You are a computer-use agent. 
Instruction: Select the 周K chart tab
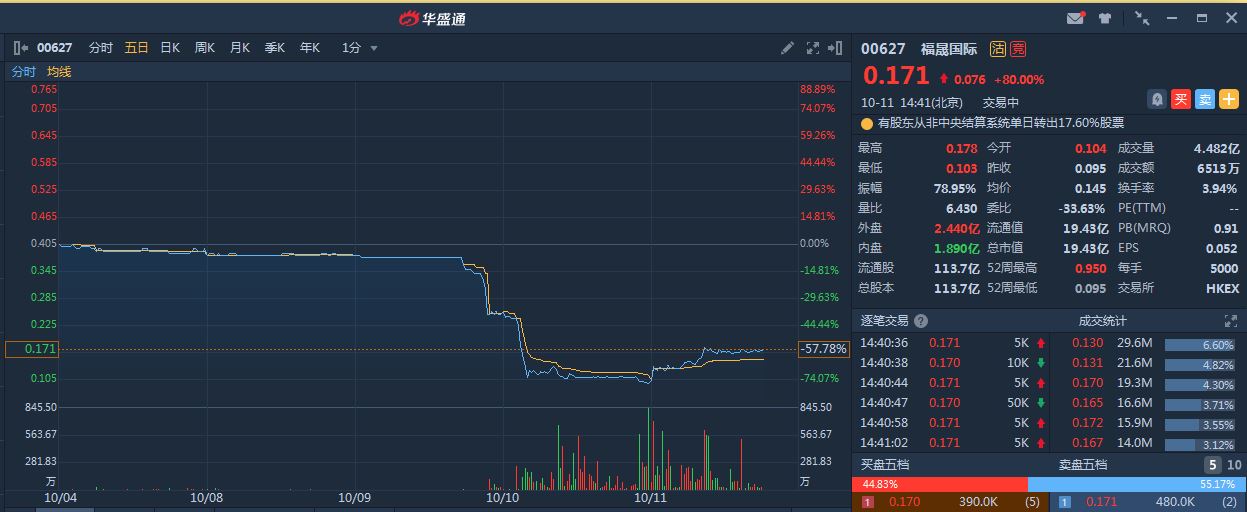[x=204, y=47]
